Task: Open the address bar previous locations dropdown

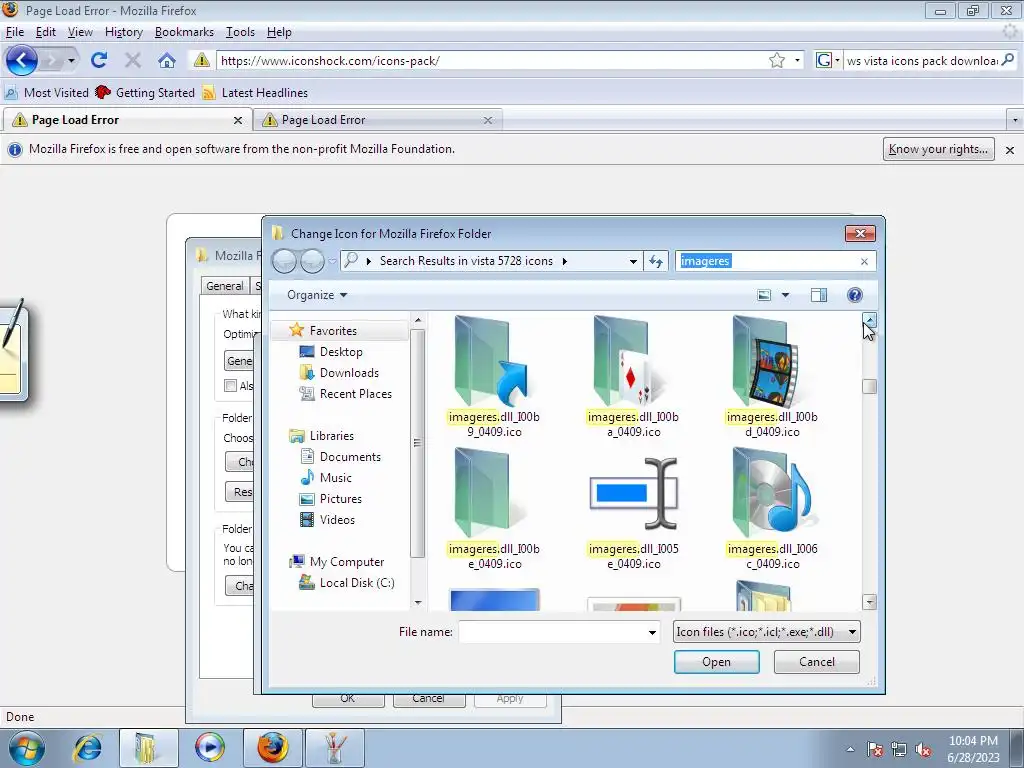Action: click(633, 261)
